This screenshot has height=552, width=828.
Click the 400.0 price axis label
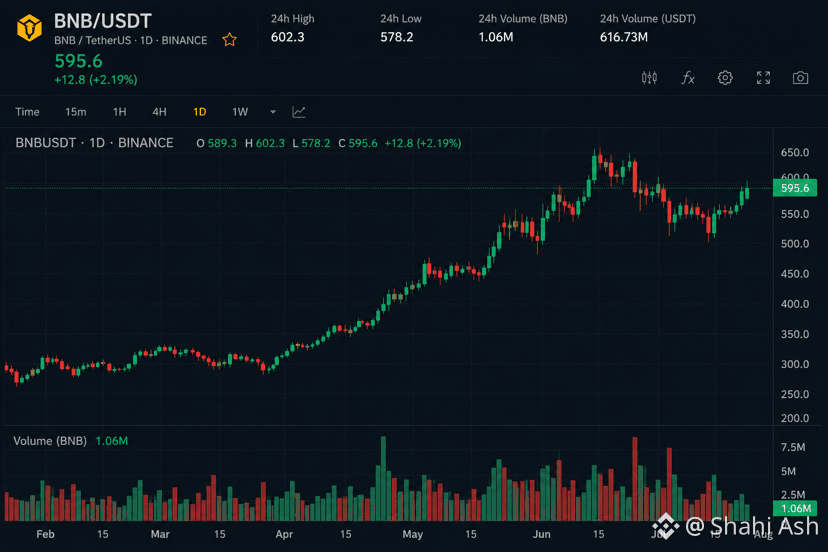[795, 304]
